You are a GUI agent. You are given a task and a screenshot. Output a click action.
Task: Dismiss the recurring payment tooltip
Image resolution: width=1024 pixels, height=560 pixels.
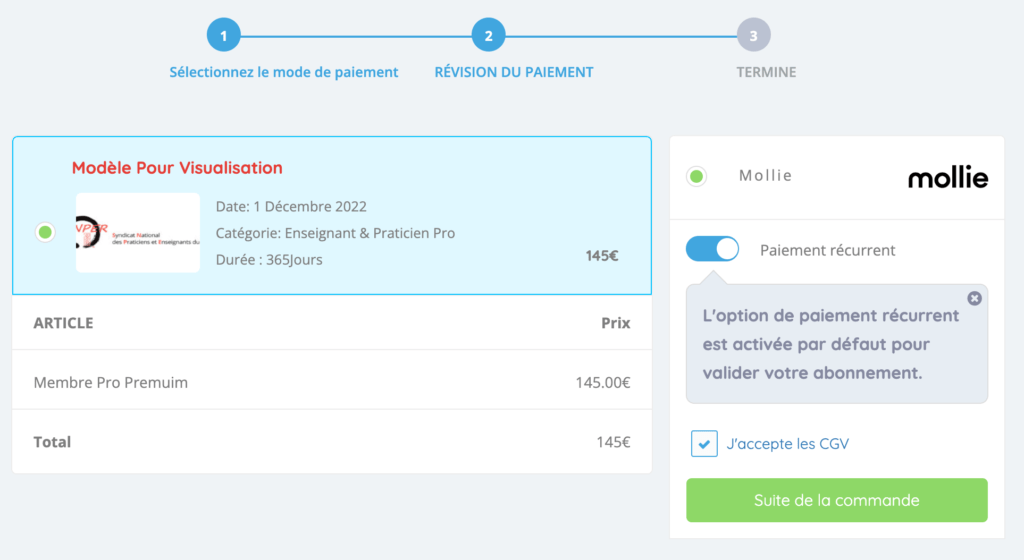point(974,298)
